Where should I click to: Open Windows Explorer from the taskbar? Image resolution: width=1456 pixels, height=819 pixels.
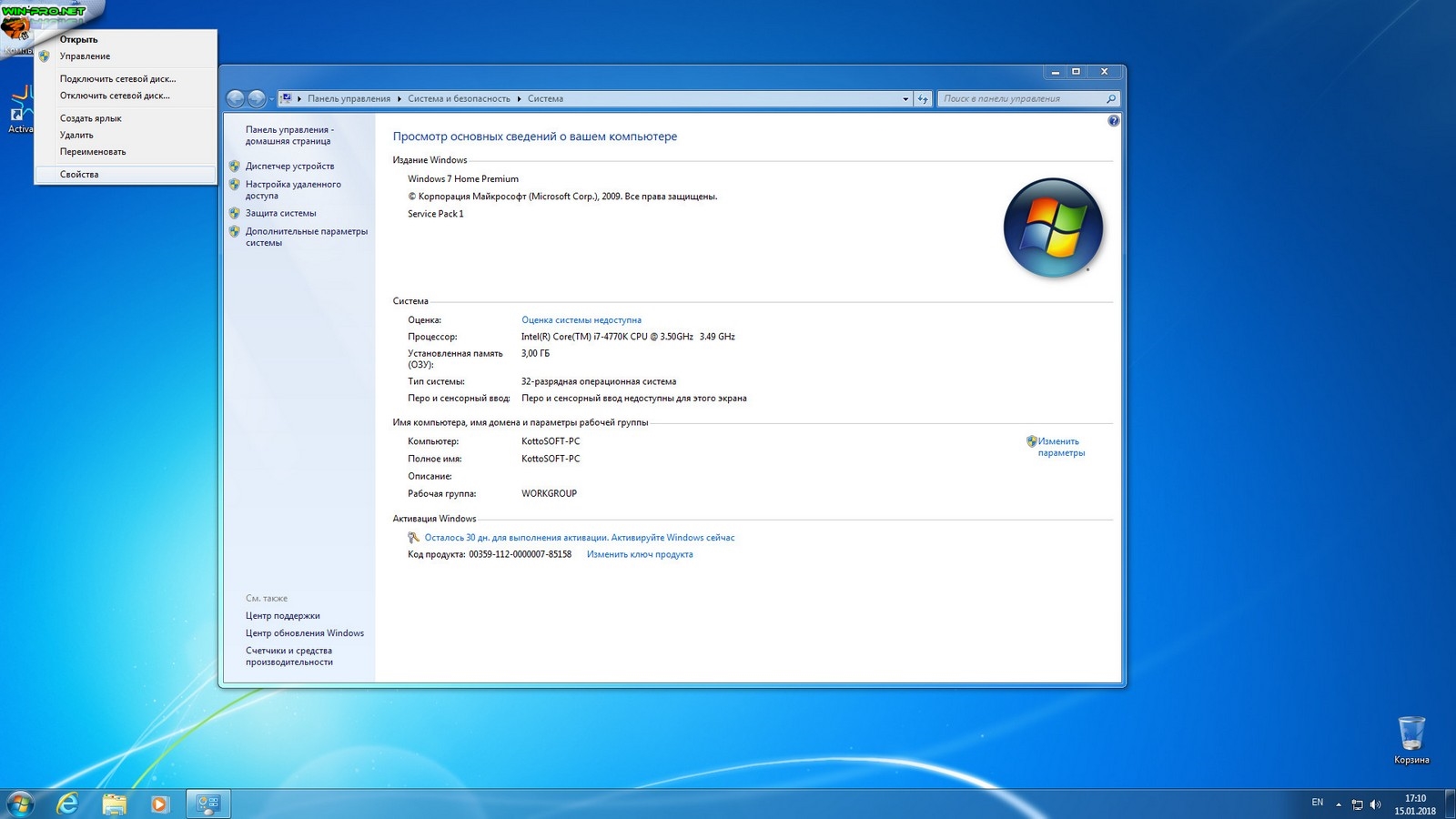pyautogui.click(x=114, y=804)
